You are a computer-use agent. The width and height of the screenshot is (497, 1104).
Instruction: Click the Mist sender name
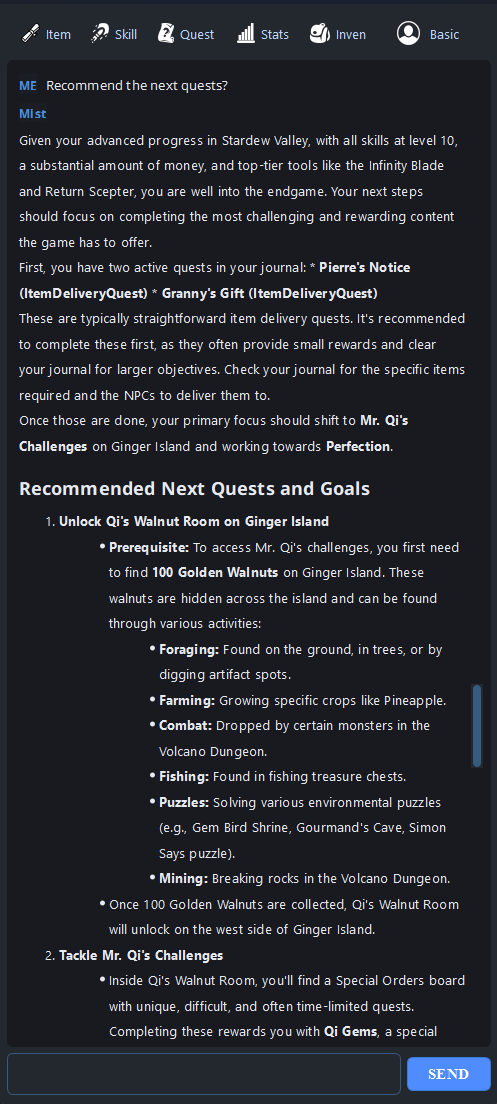click(x=32, y=113)
